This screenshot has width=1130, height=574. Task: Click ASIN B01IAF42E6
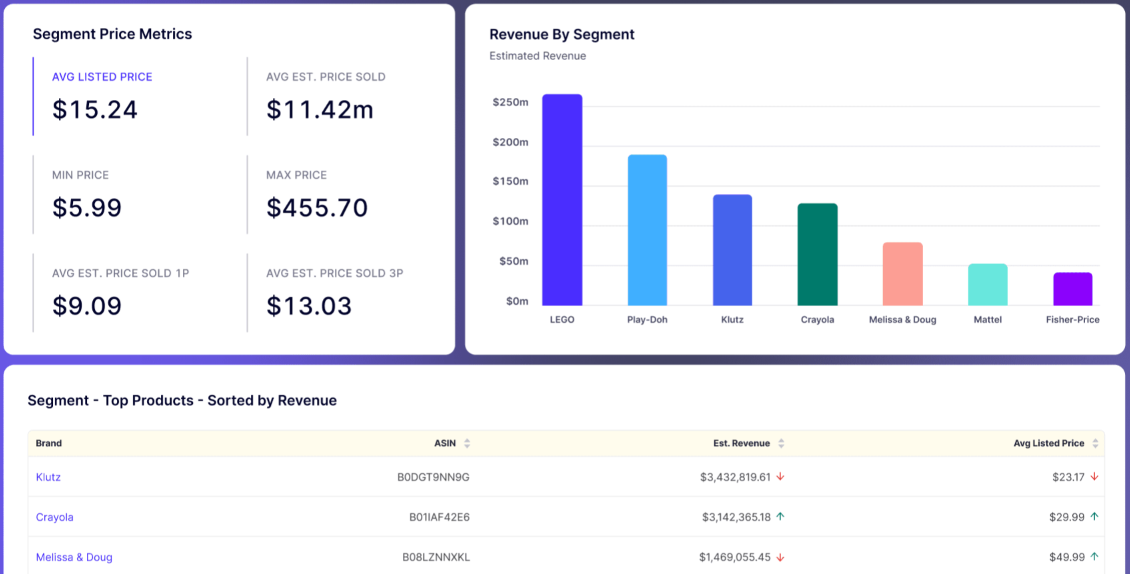pos(440,517)
